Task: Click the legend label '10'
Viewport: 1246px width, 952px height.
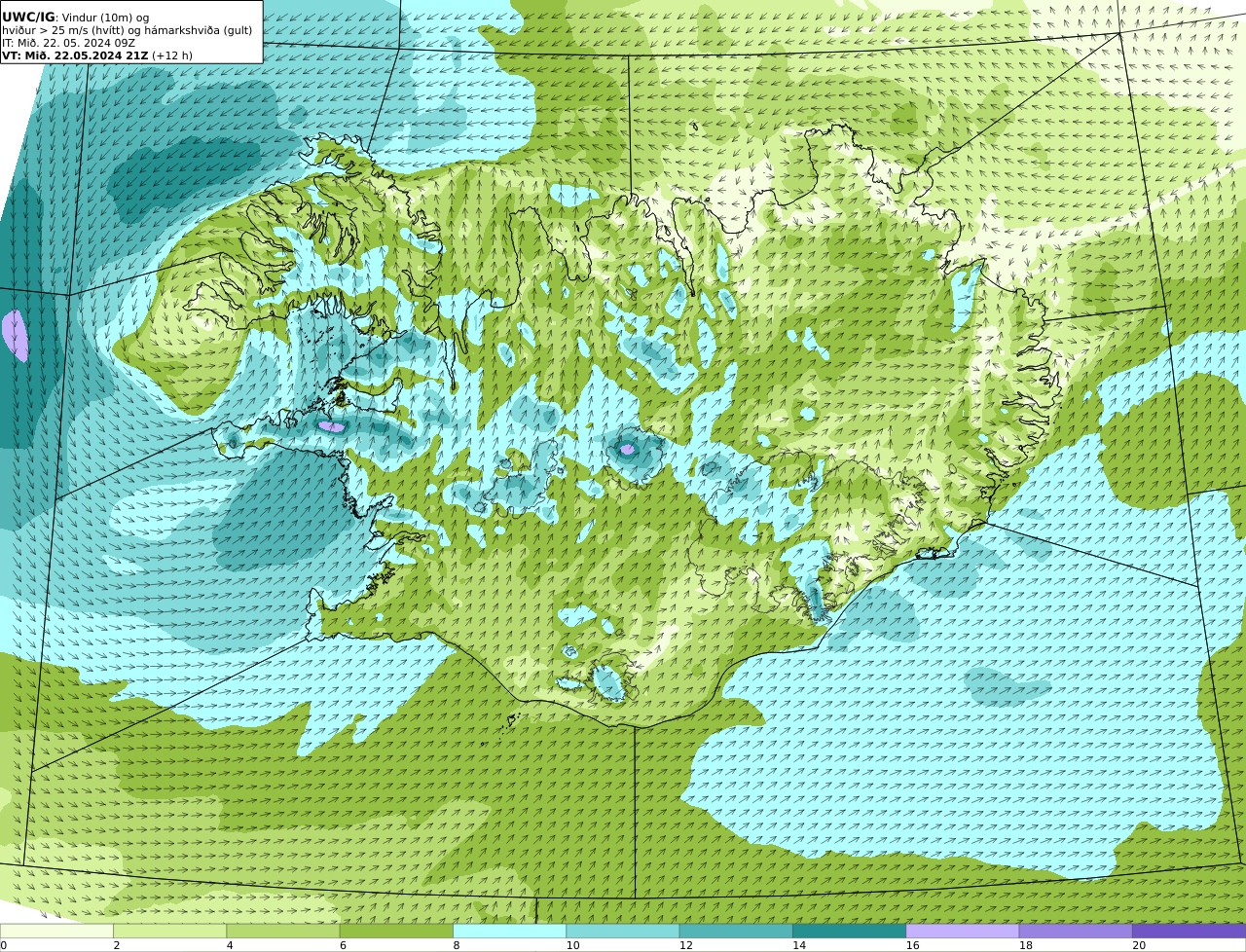Action: [x=572, y=945]
